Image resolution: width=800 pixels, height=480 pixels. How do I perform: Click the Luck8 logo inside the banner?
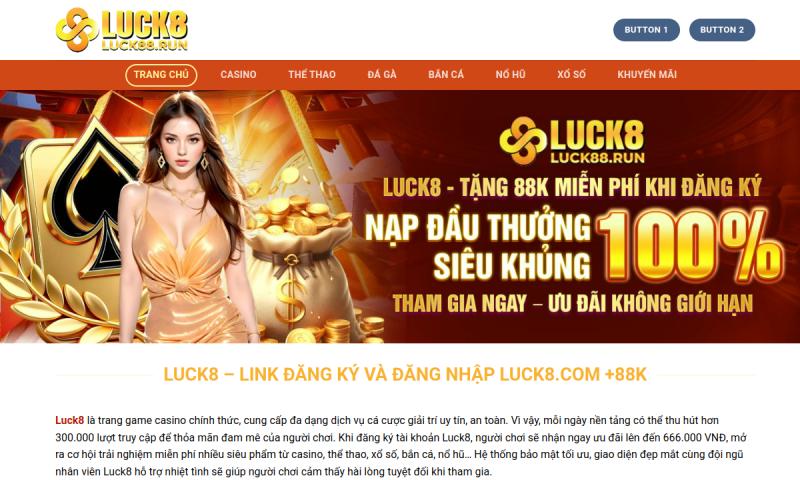(x=572, y=141)
